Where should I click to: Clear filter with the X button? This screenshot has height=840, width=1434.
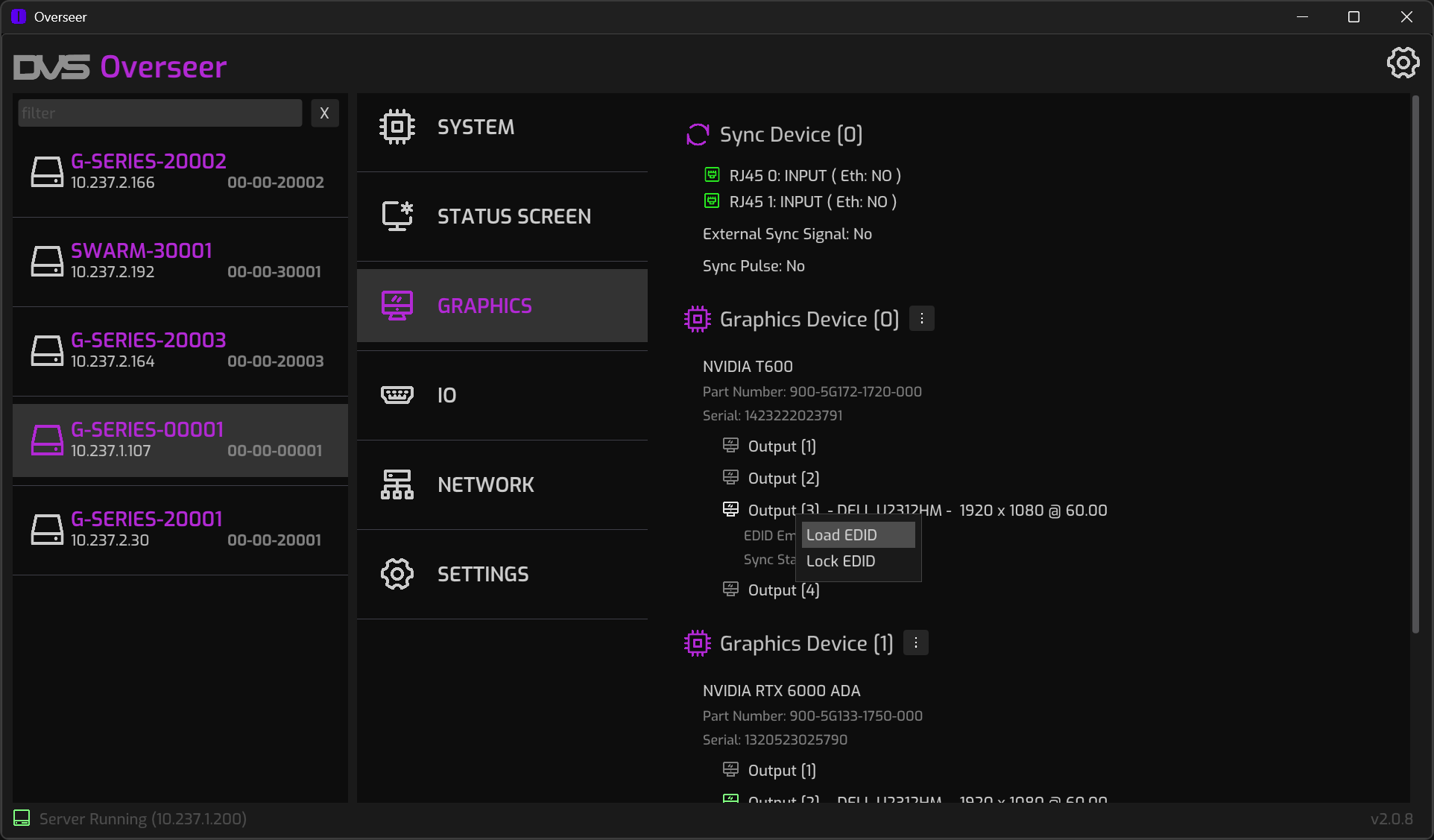point(324,113)
